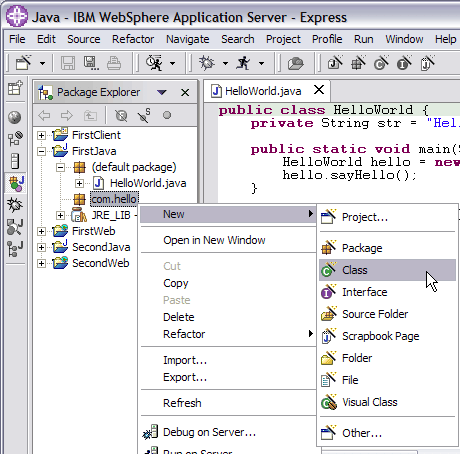This screenshot has height=454, width=460.
Task: Open the Package Explorer view menu arrow
Action: [162, 92]
